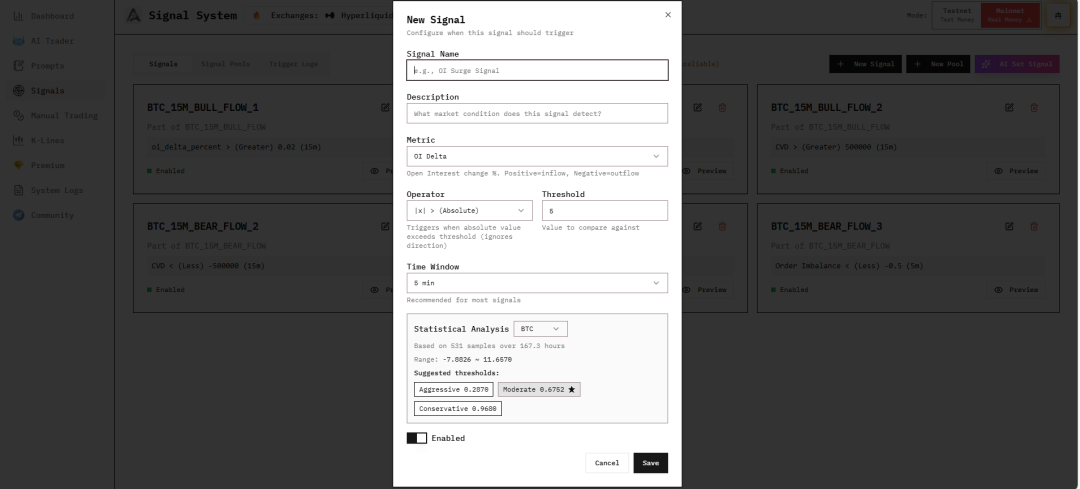Edit the BTC_15M_BEAR_FLOW_3 signal
The height and width of the screenshot is (489, 1080).
pos(1009,226)
